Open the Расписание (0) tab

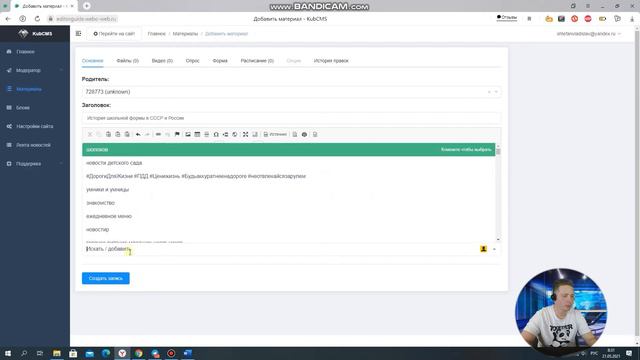point(257,60)
